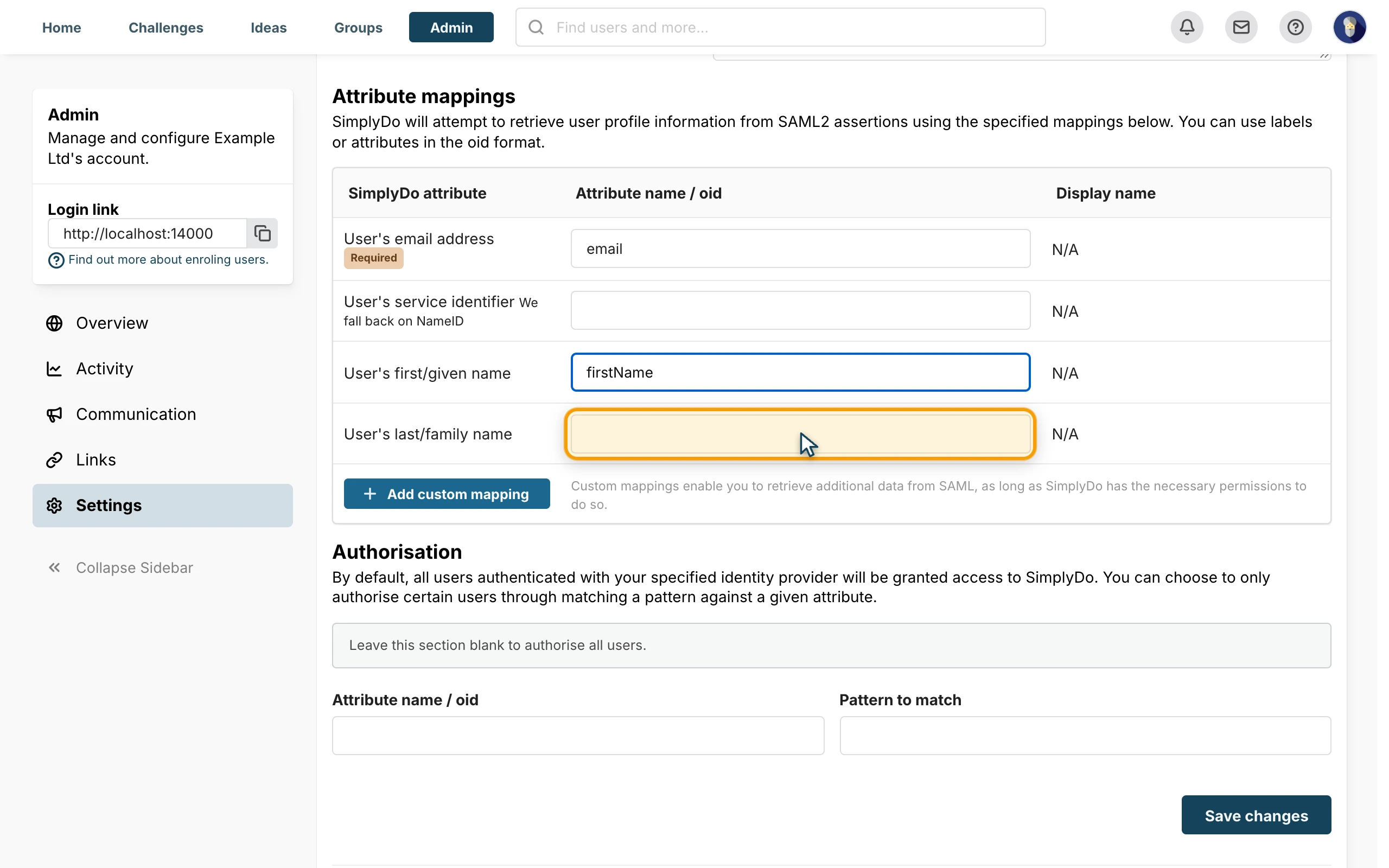The height and width of the screenshot is (868, 1389).
Task: Open Links in the sidebar
Action: [162, 460]
